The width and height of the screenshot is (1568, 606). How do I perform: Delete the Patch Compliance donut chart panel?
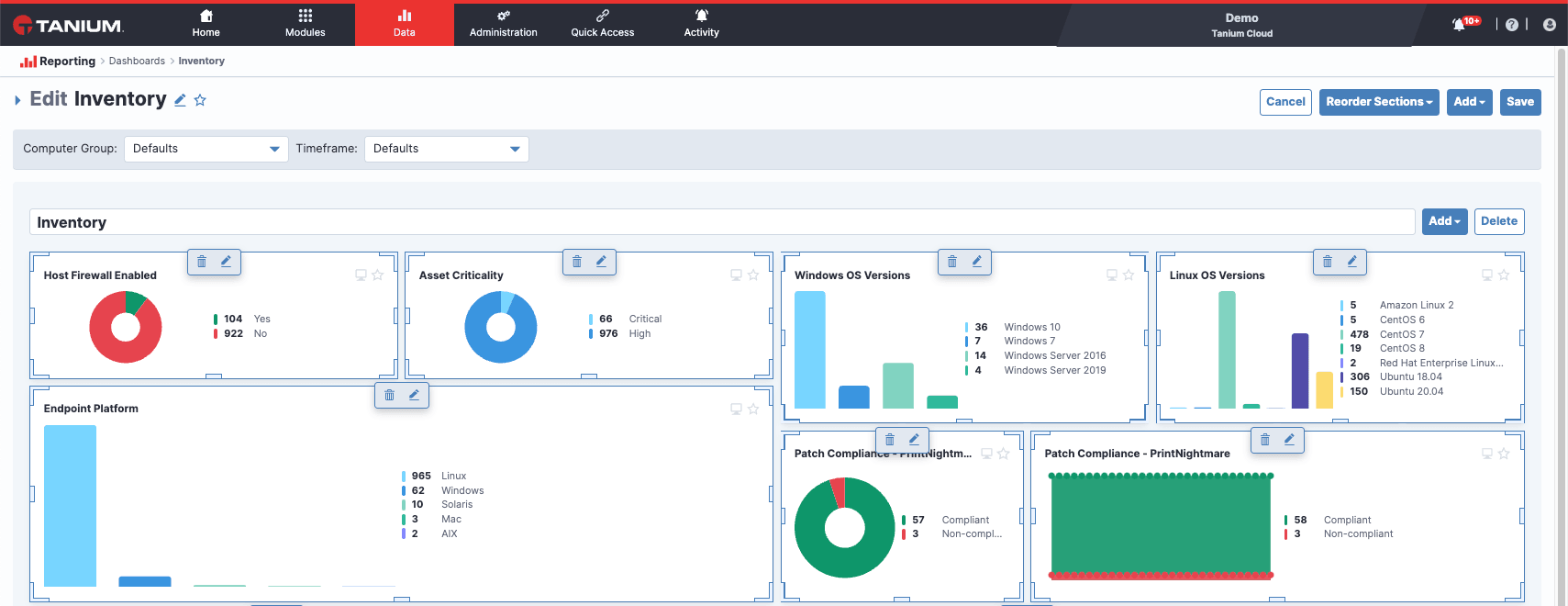point(890,440)
